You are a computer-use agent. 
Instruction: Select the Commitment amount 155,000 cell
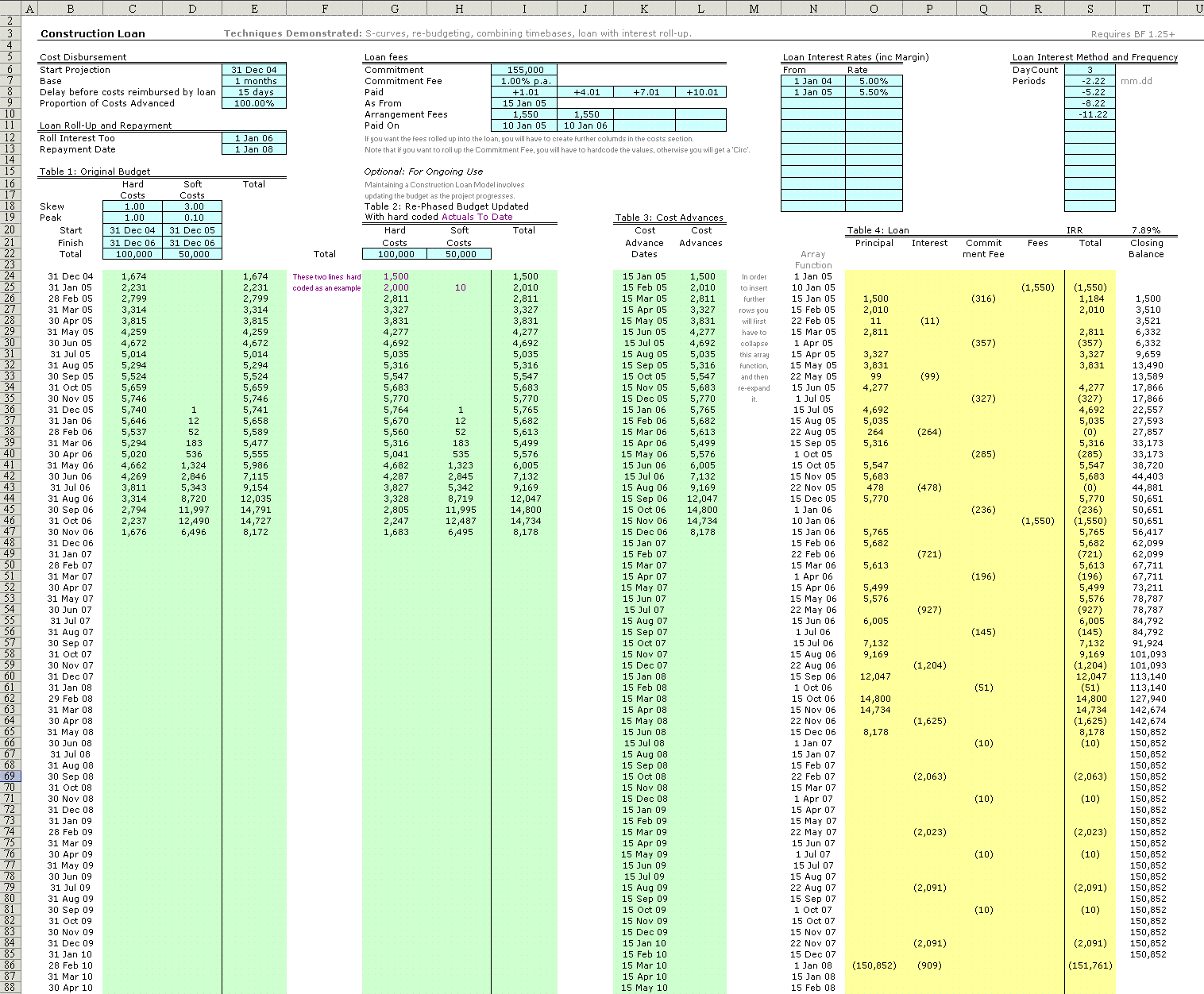tap(524, 70)
